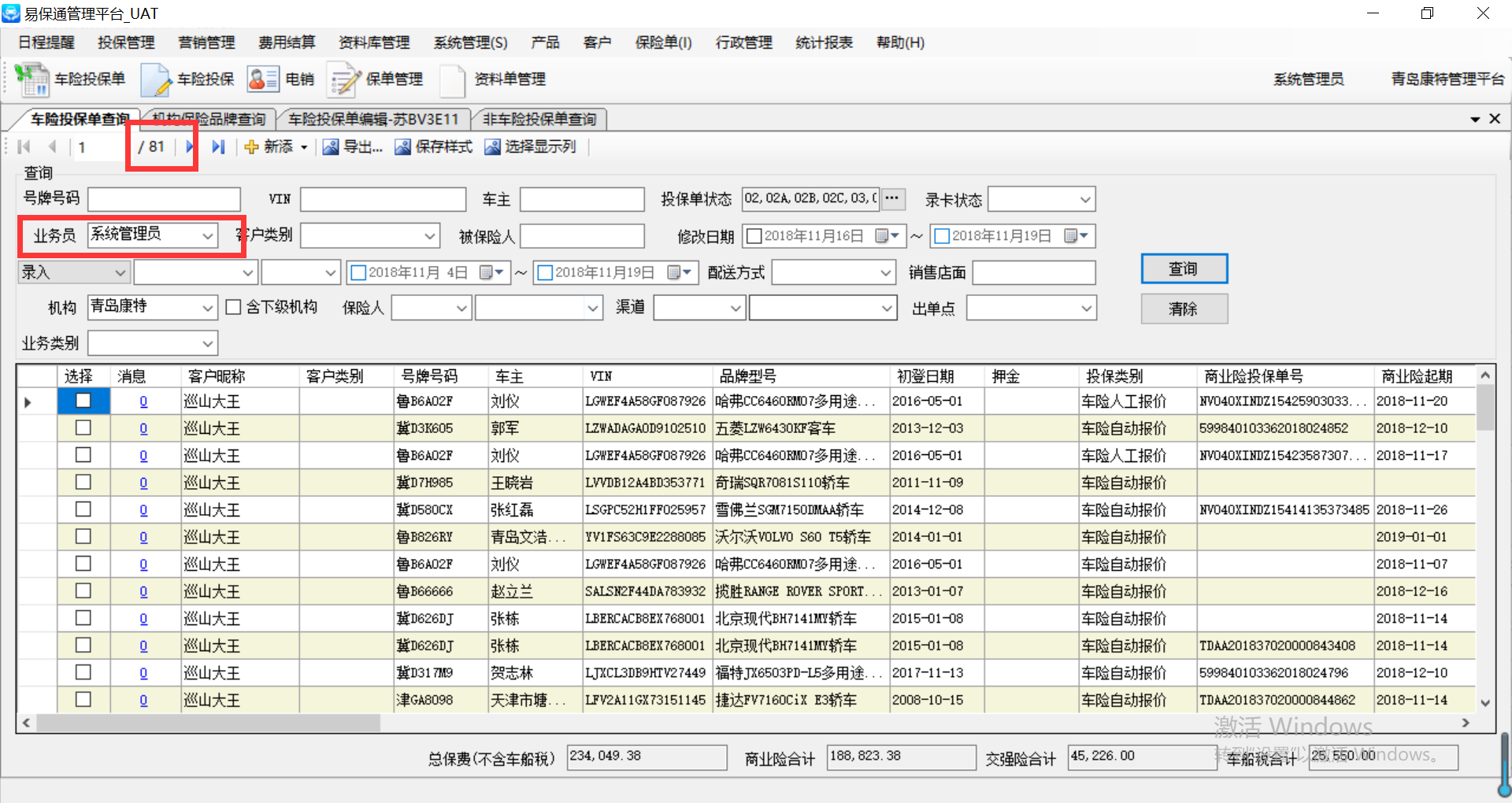Open 资料单管理 document icon
The image size is (1512, 803).
(453, 80)
